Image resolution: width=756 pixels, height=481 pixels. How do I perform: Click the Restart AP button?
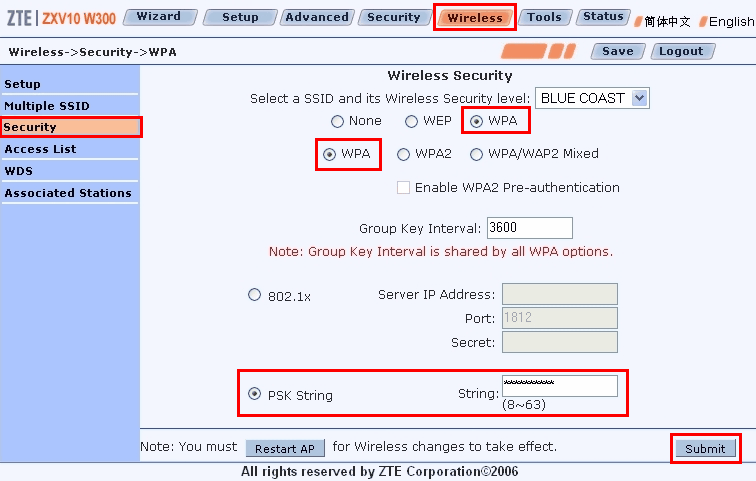(x=285, y=448)
